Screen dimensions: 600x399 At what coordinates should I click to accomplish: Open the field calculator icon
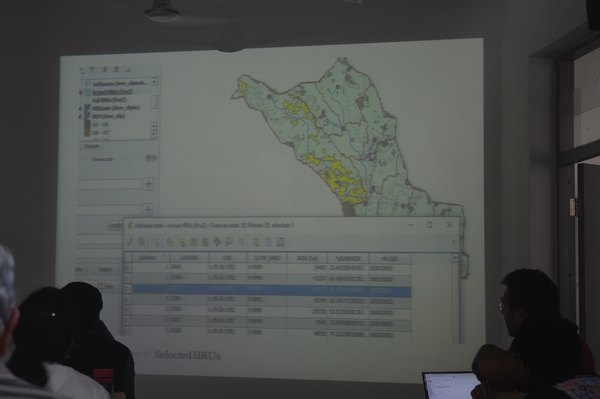point(280,242)
